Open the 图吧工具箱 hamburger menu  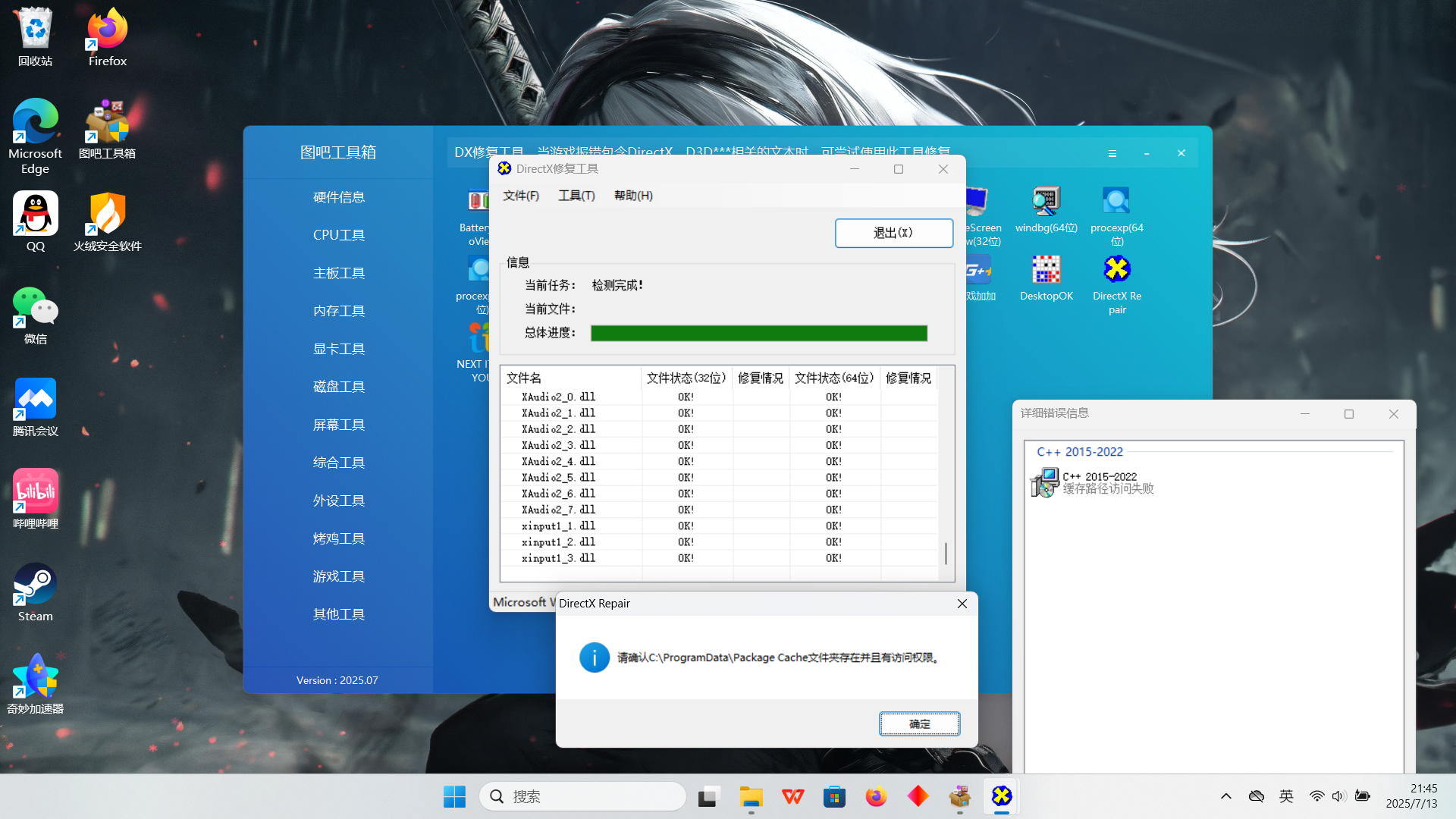click(1112, 153)
